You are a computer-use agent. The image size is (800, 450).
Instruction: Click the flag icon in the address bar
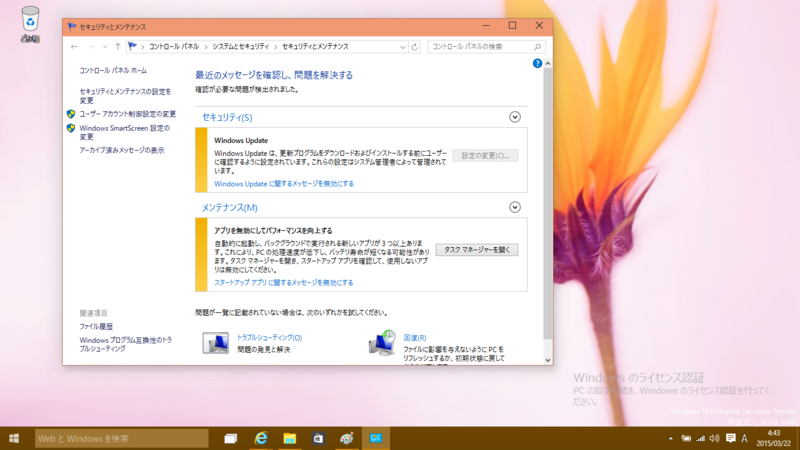pos(133,46)
